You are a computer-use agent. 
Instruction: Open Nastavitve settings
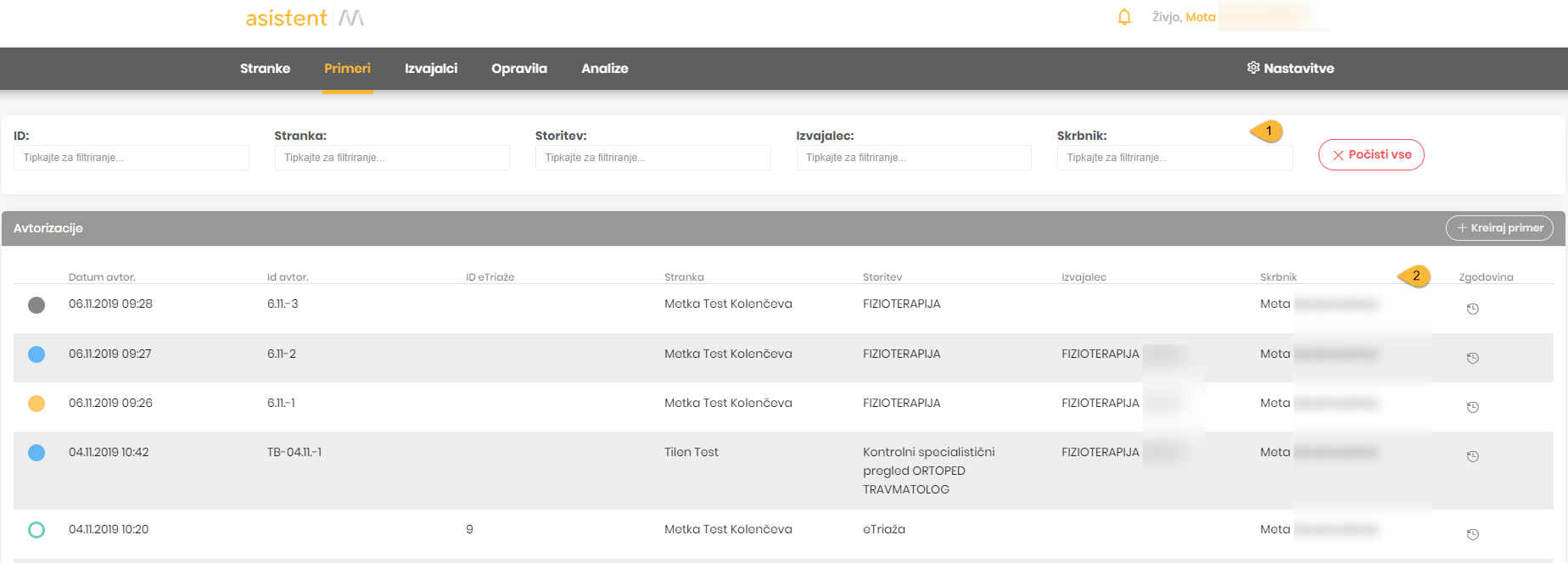pyautogui.click(x=1290, y=69)
